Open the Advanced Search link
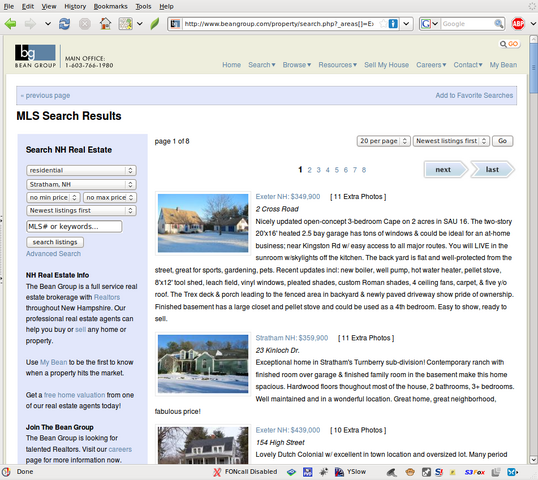The width and height of the screenshot is (538, 480). [54, 254]
